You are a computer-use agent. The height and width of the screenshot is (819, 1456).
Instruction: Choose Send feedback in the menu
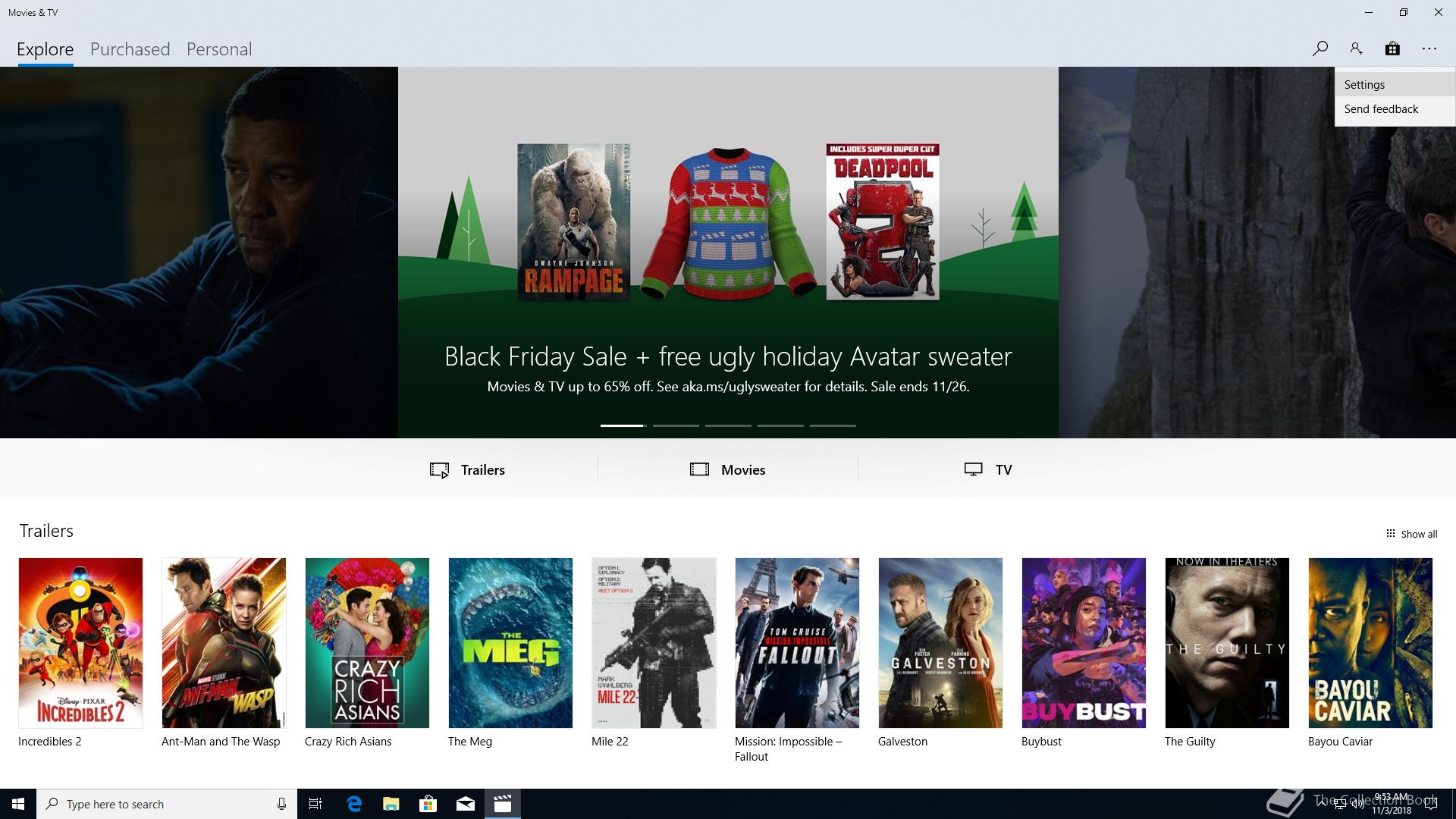point(1395,108)
